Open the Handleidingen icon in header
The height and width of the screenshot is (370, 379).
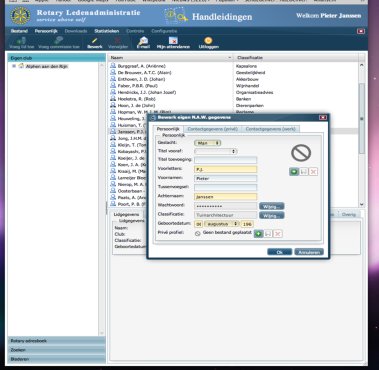[x=176, y=16]
